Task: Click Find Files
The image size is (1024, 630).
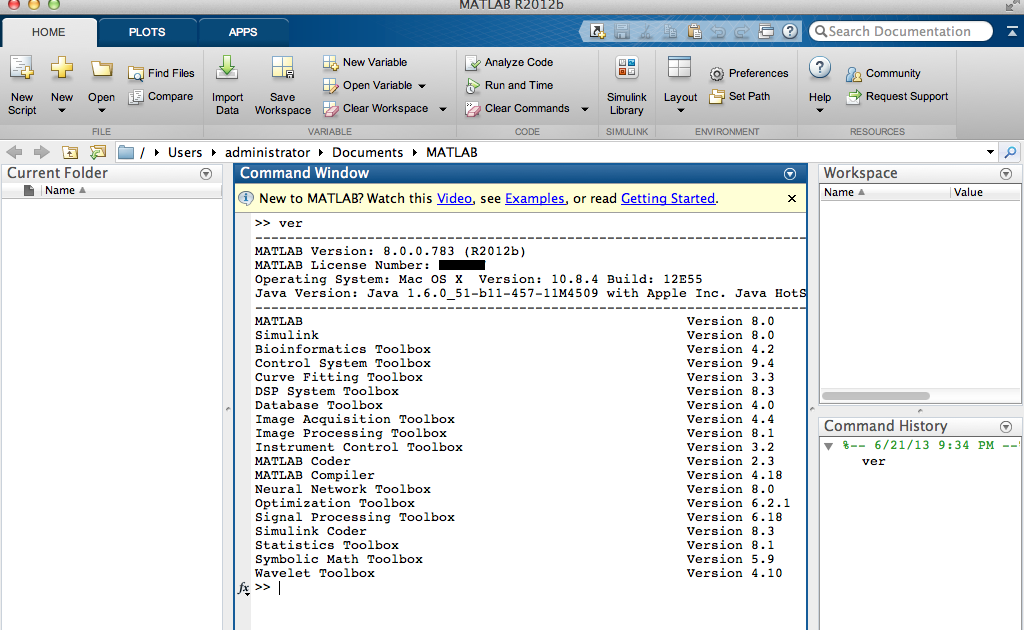Action: (x=161, y=73)
